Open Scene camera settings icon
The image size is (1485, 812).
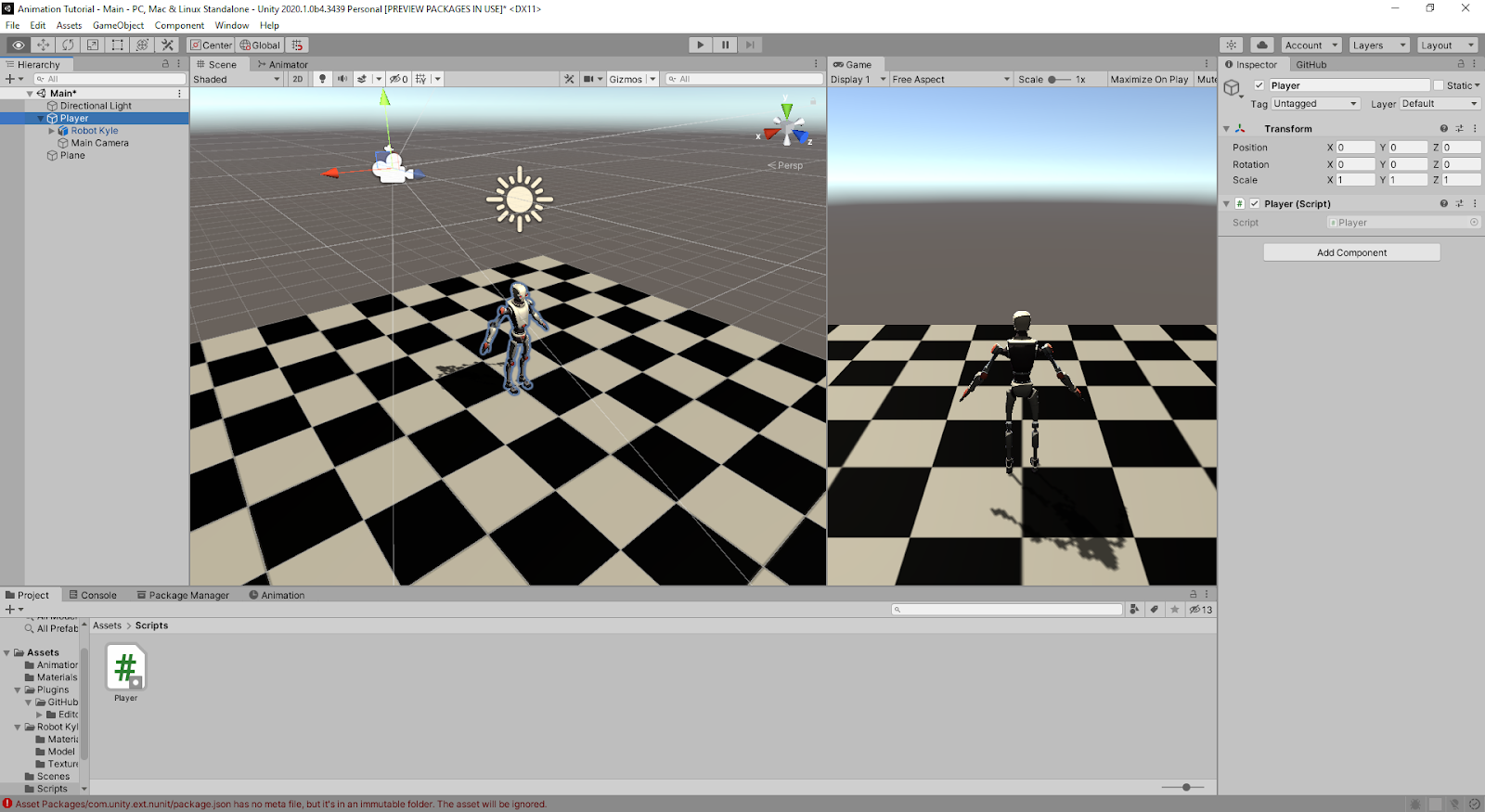588,79
